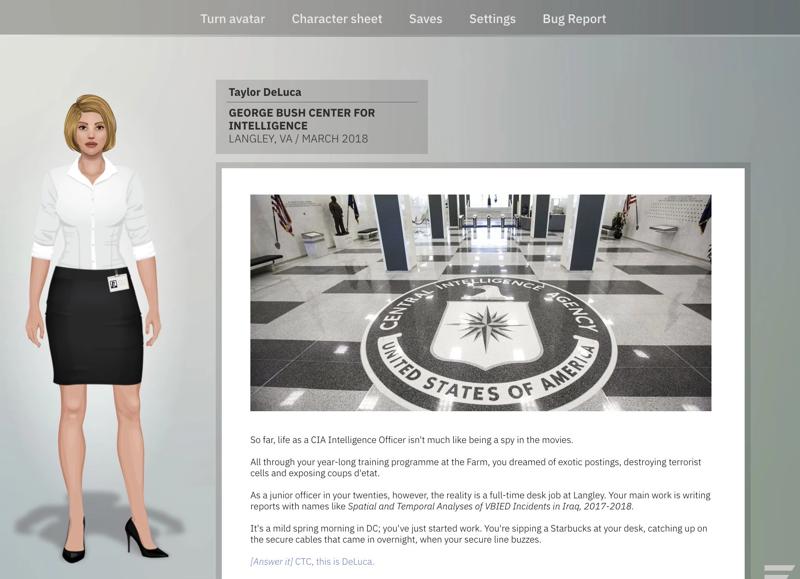Click the character name Taylor DeLuca
This screenshot has height=579, width=800.
coord(265,92)
